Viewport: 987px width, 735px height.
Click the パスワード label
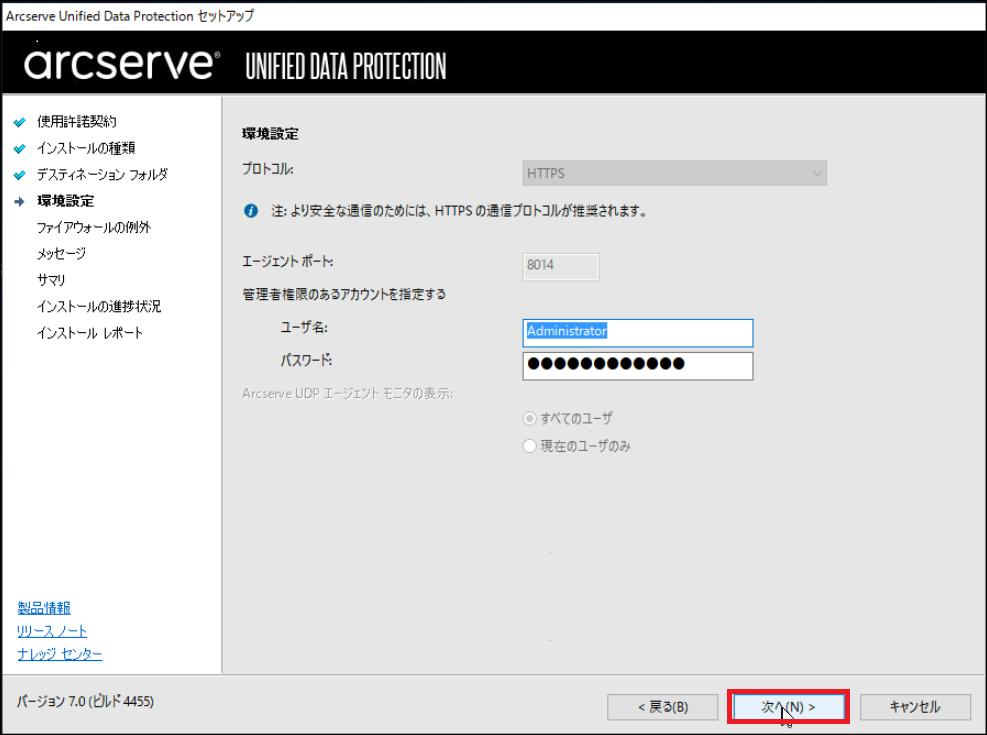click(306, 361)
